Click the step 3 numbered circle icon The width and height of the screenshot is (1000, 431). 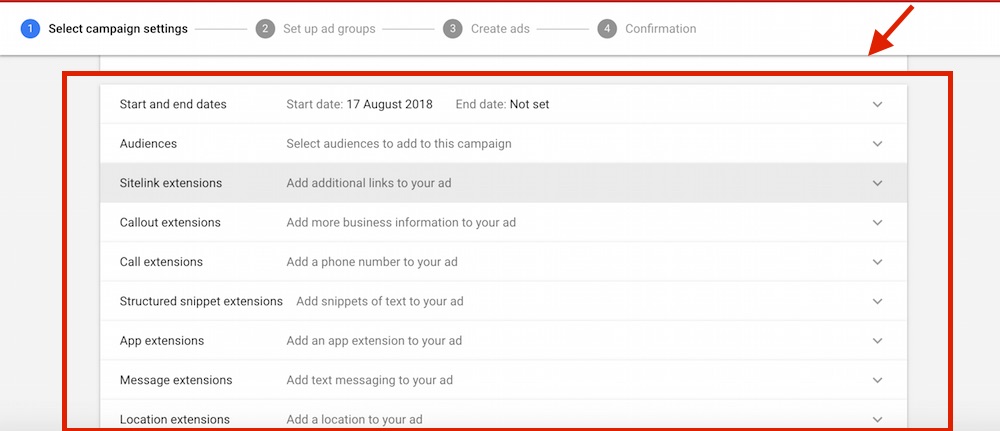(453, 29)
